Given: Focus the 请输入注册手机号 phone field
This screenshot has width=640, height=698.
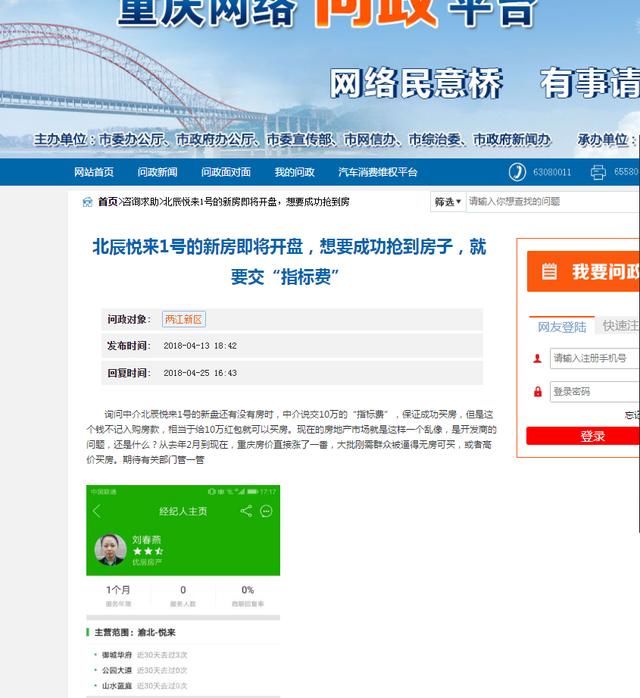Looking at the screenshot, I should 595,358.
